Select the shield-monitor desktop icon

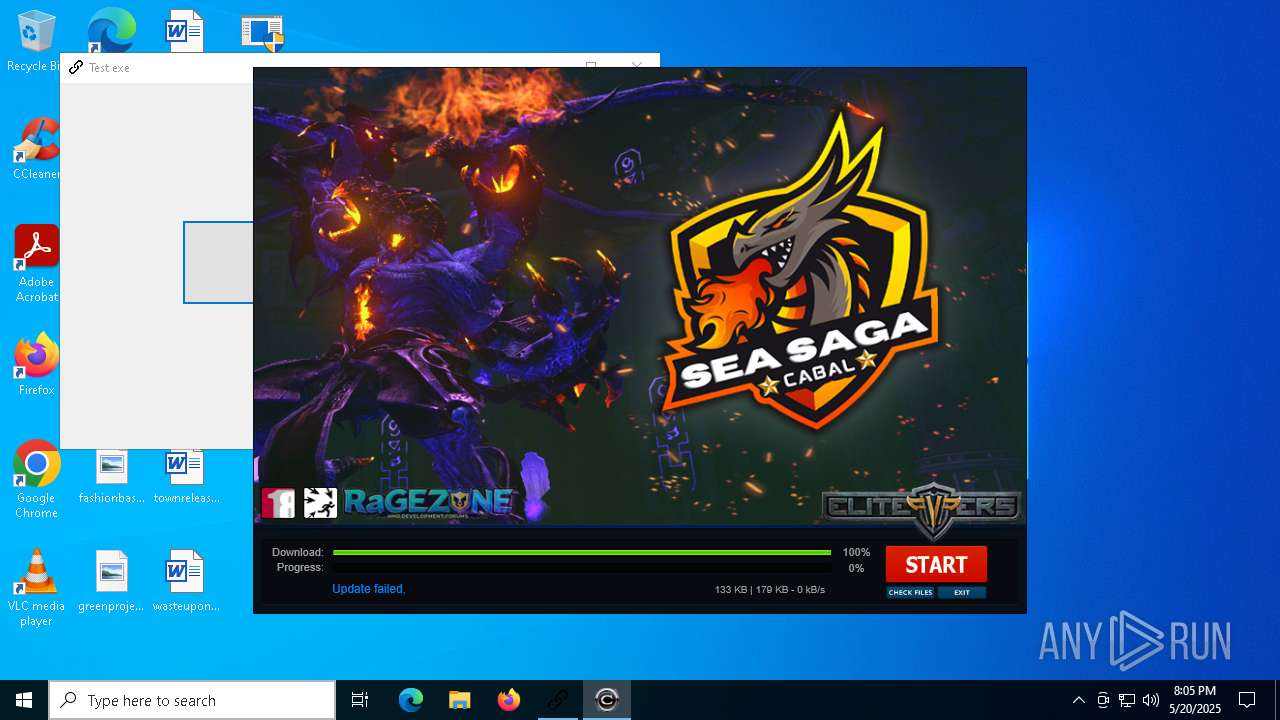(x=262, y=32)
